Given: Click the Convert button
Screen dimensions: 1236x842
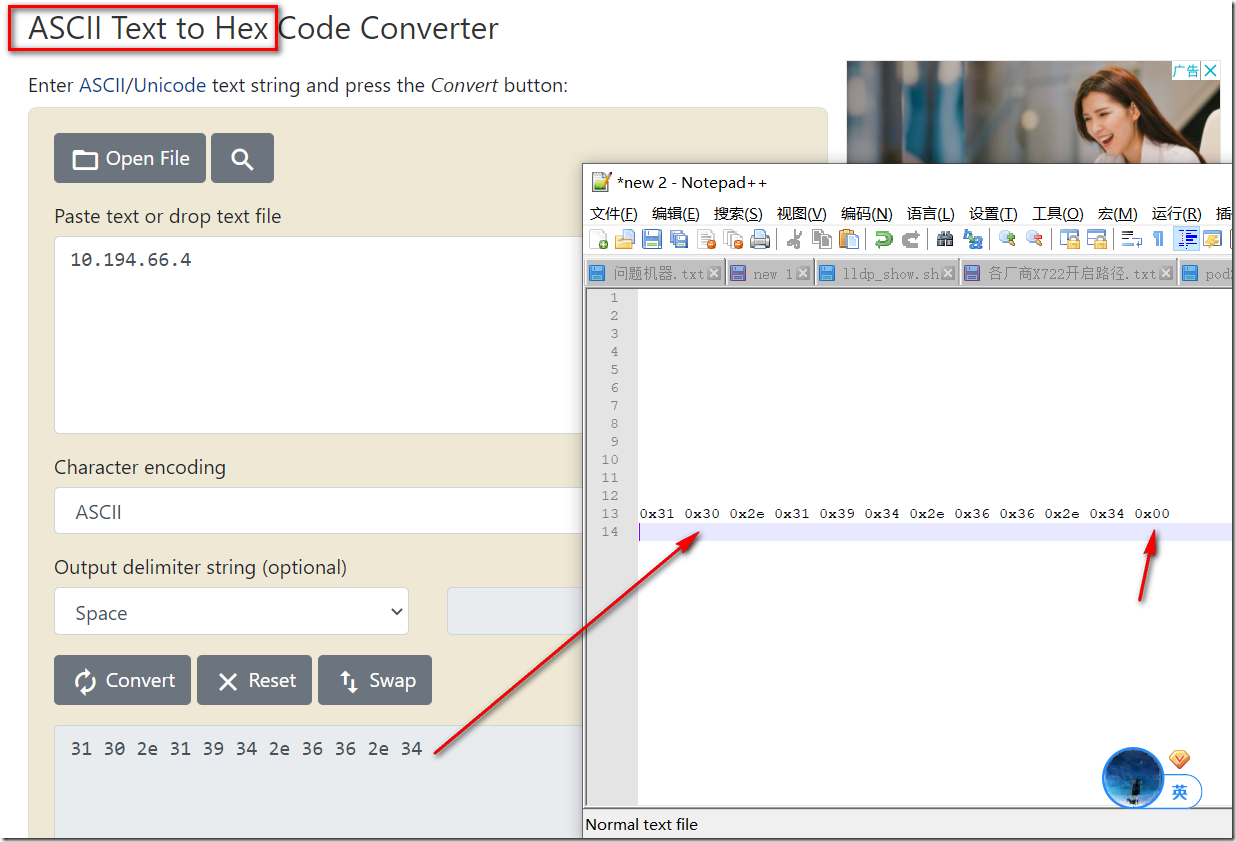Looking at the screenshot, I should (x=123, y=680).
